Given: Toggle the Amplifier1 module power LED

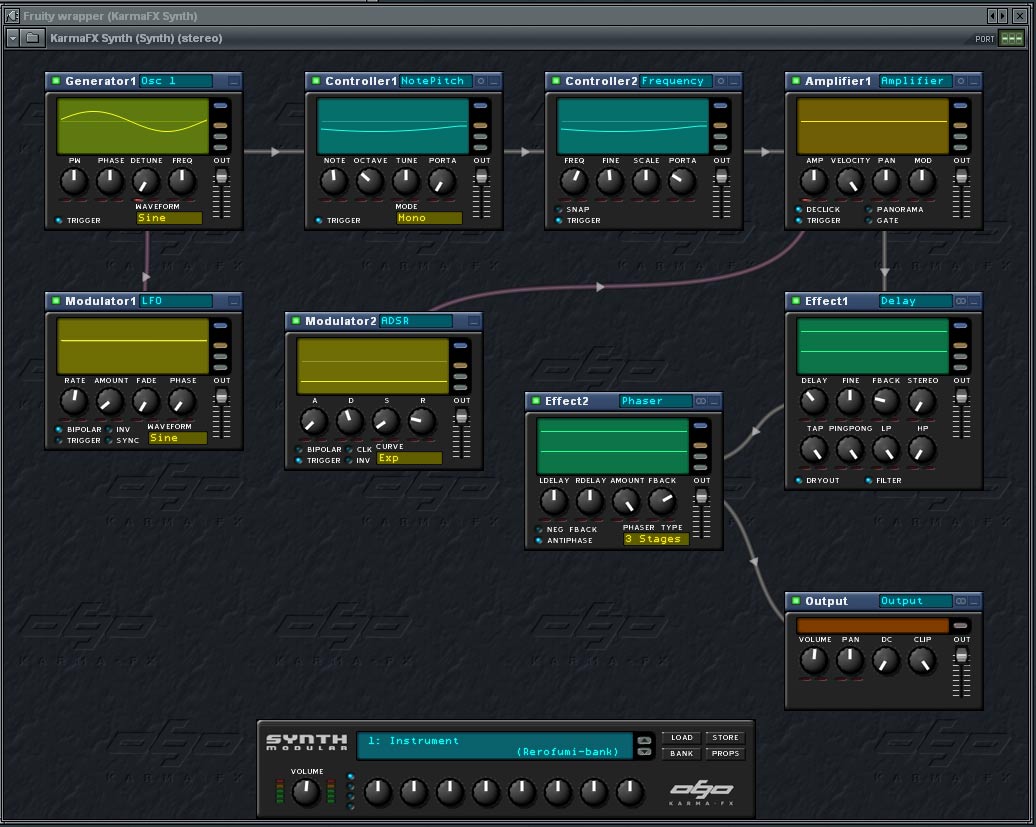Looking at the screenshot, I should click(x=796, y=81).
